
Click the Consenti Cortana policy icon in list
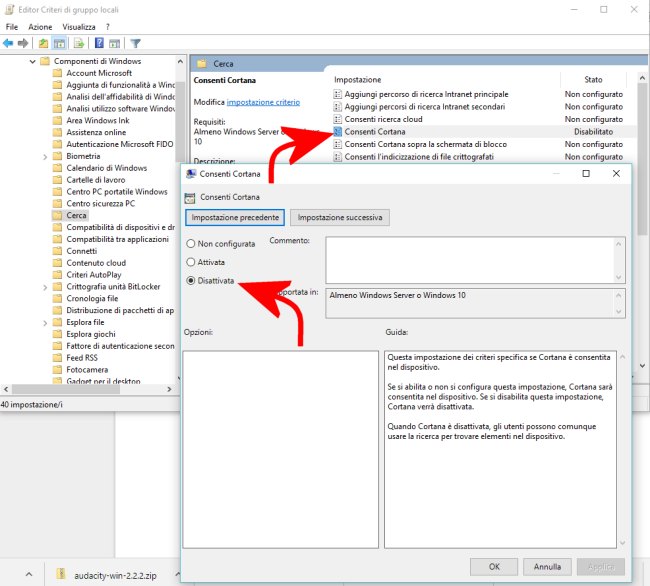point(337,131)
